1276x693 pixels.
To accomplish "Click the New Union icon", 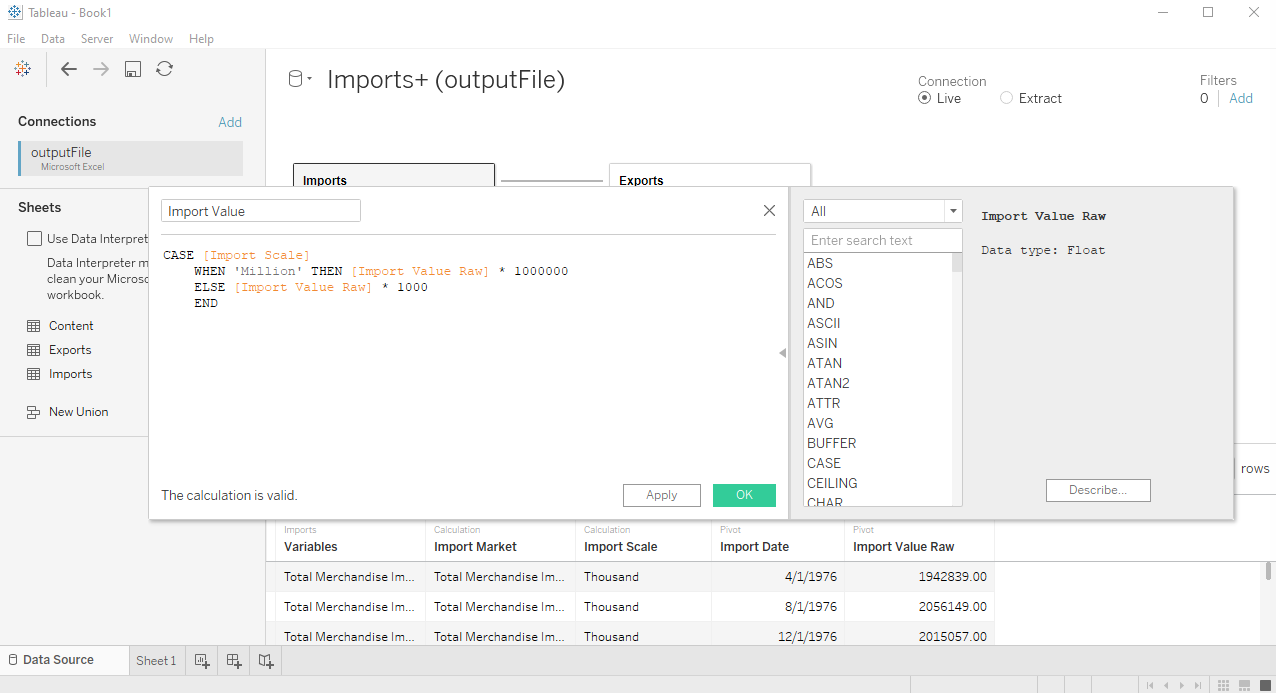I will tap(34, 412).
